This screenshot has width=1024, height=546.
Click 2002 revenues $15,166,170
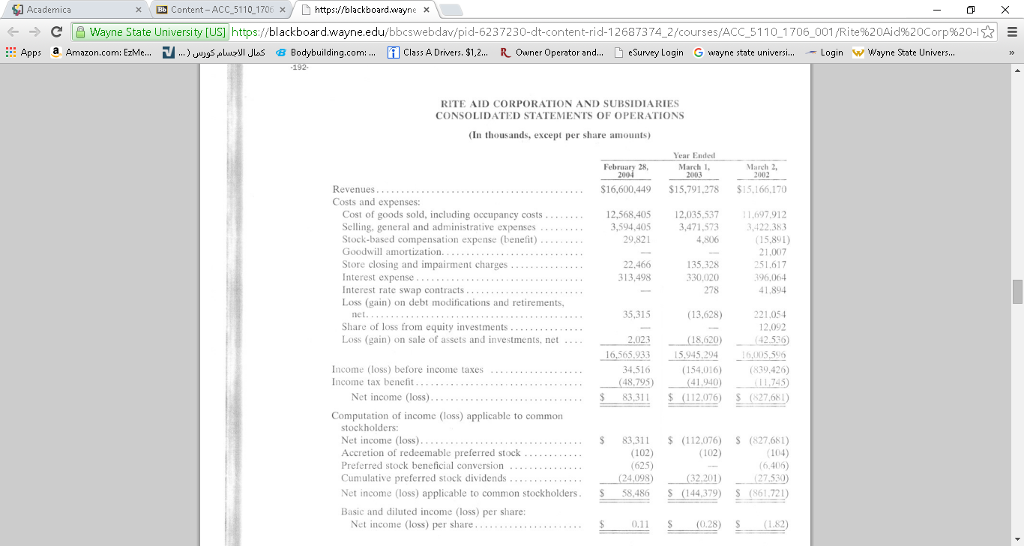(x=761, y=189)
